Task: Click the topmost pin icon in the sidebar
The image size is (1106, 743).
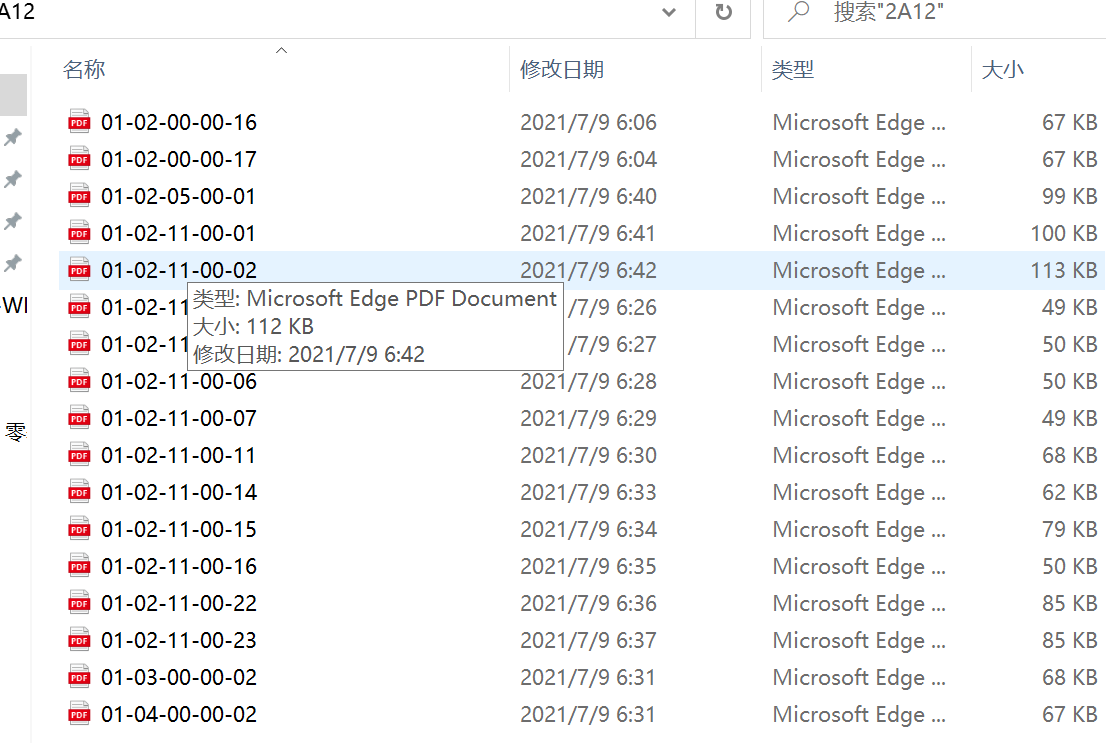Action: [x=14, y=137]
